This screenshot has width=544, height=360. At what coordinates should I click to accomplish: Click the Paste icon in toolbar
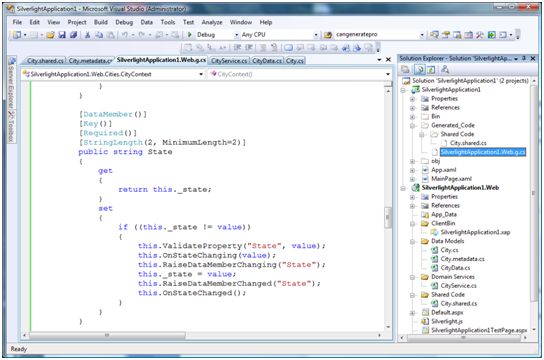point(110,35)
